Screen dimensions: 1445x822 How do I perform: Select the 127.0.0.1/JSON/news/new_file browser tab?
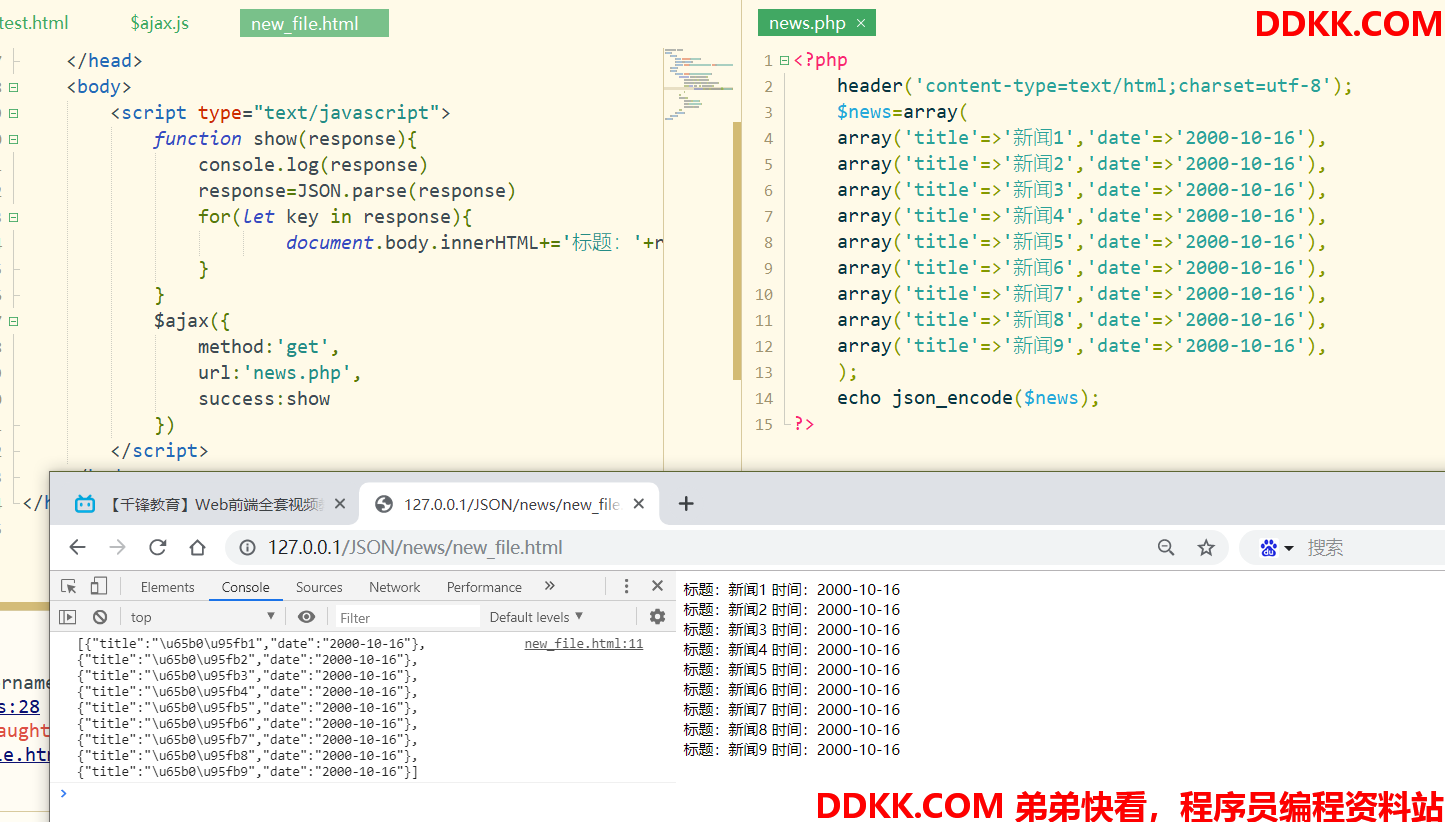[x=510, y=504]
